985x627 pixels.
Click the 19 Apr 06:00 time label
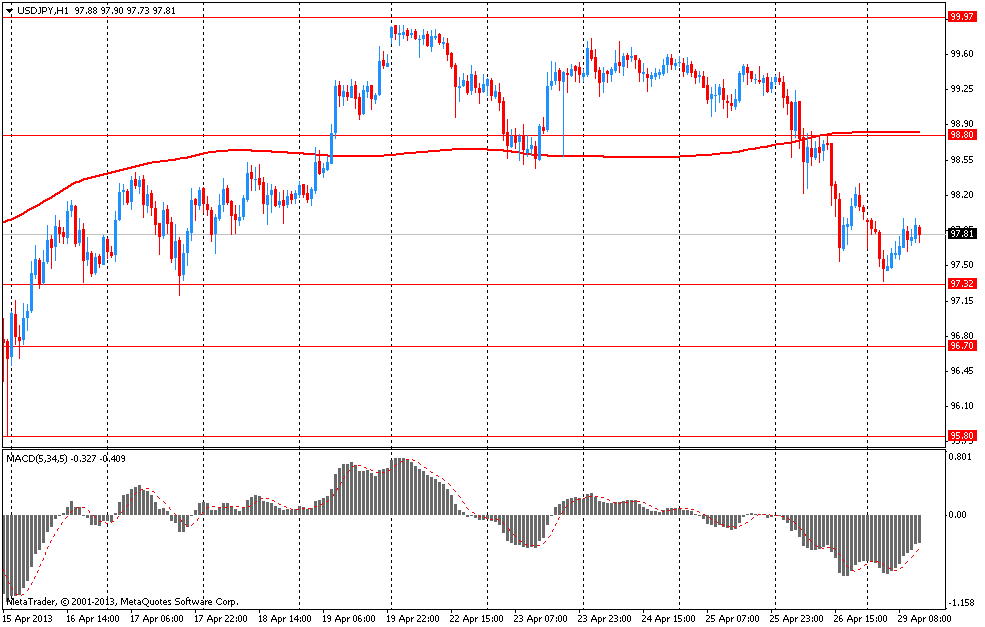coord(349,618)
